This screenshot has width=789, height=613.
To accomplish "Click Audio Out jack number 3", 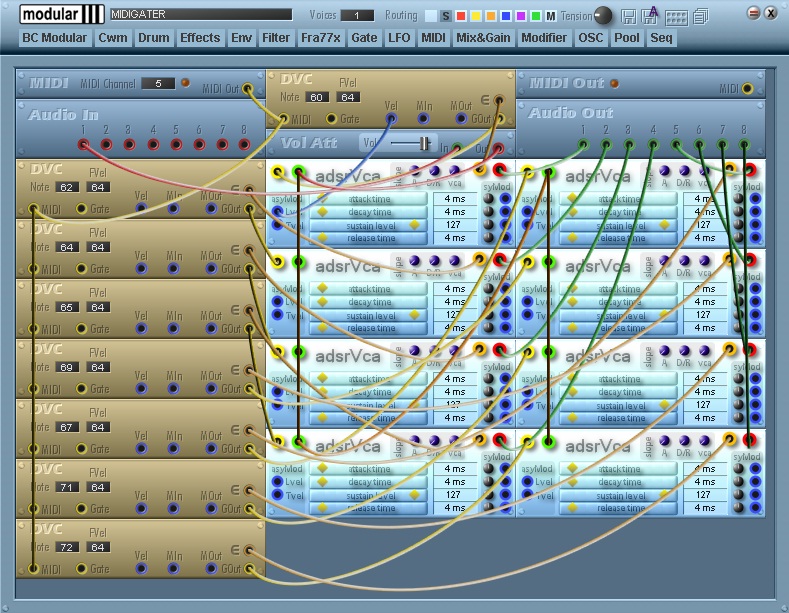I will tap(629, 145).
